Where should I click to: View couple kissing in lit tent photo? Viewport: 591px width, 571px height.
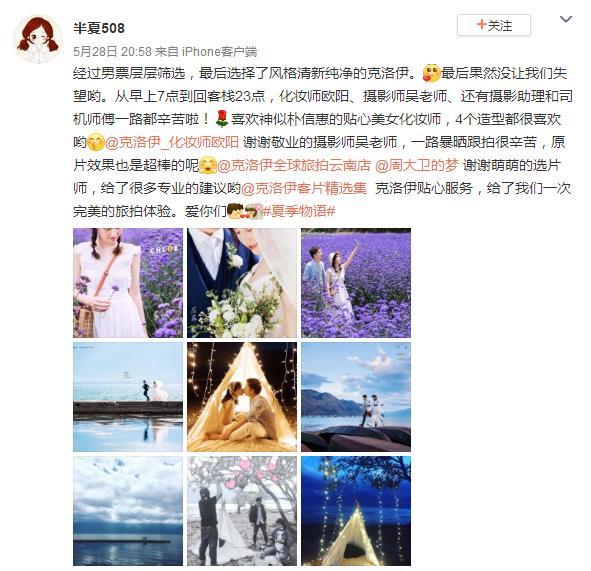(x=242, y=397)
